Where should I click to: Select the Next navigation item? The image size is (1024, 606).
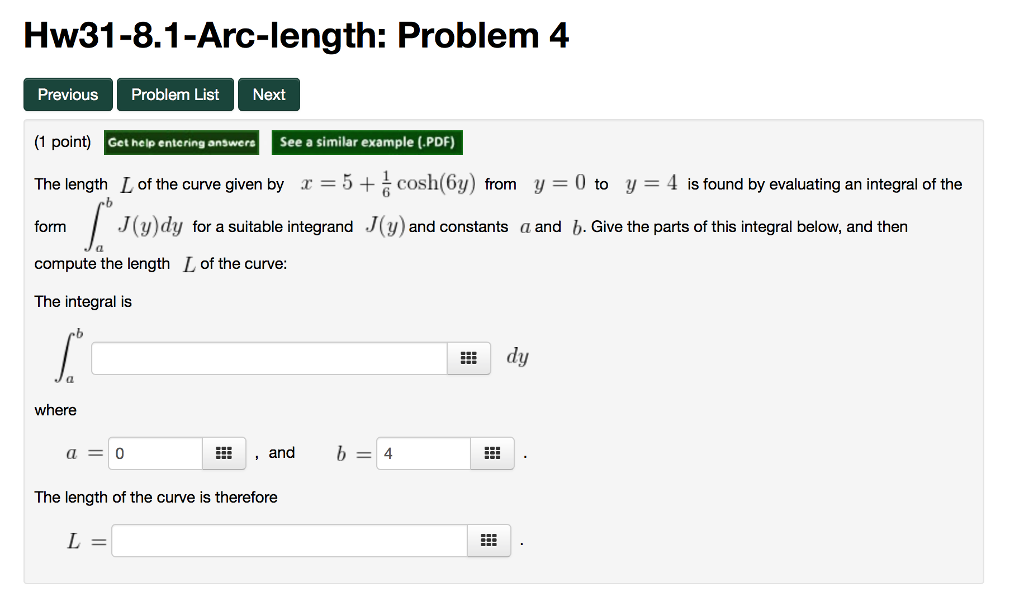click(268, 94)
